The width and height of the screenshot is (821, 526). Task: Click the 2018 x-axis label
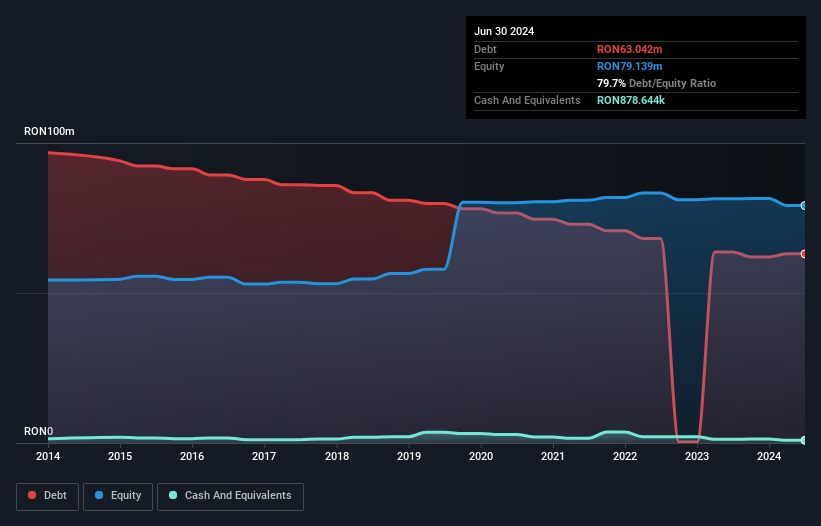[337, 456]
